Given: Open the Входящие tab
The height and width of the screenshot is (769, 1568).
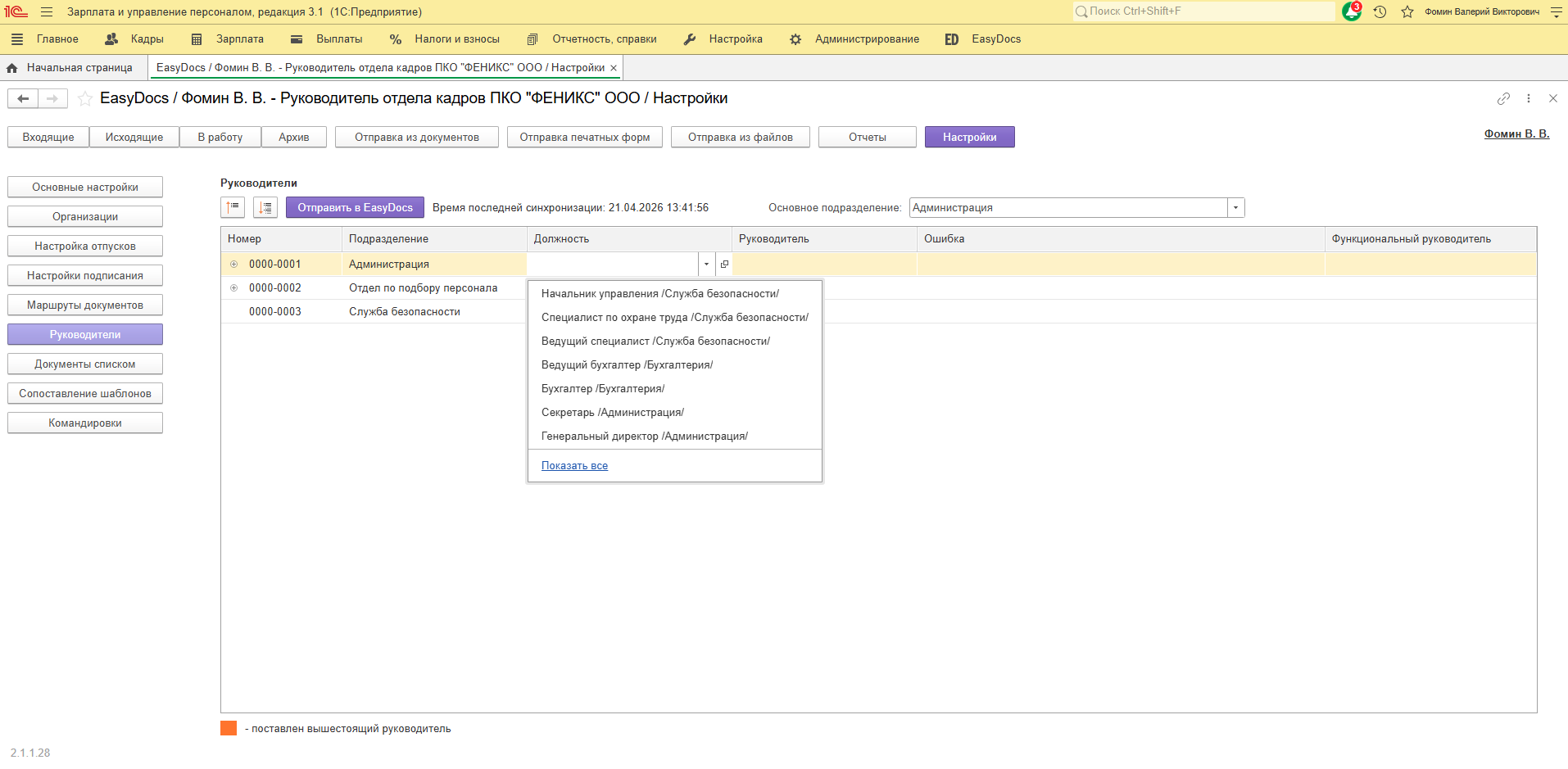Looking at the screenshot, I should coord(48,138).
